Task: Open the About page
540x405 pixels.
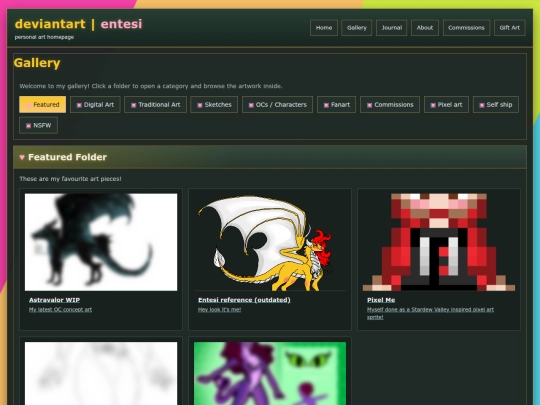Action: click(x=425, y=28)
